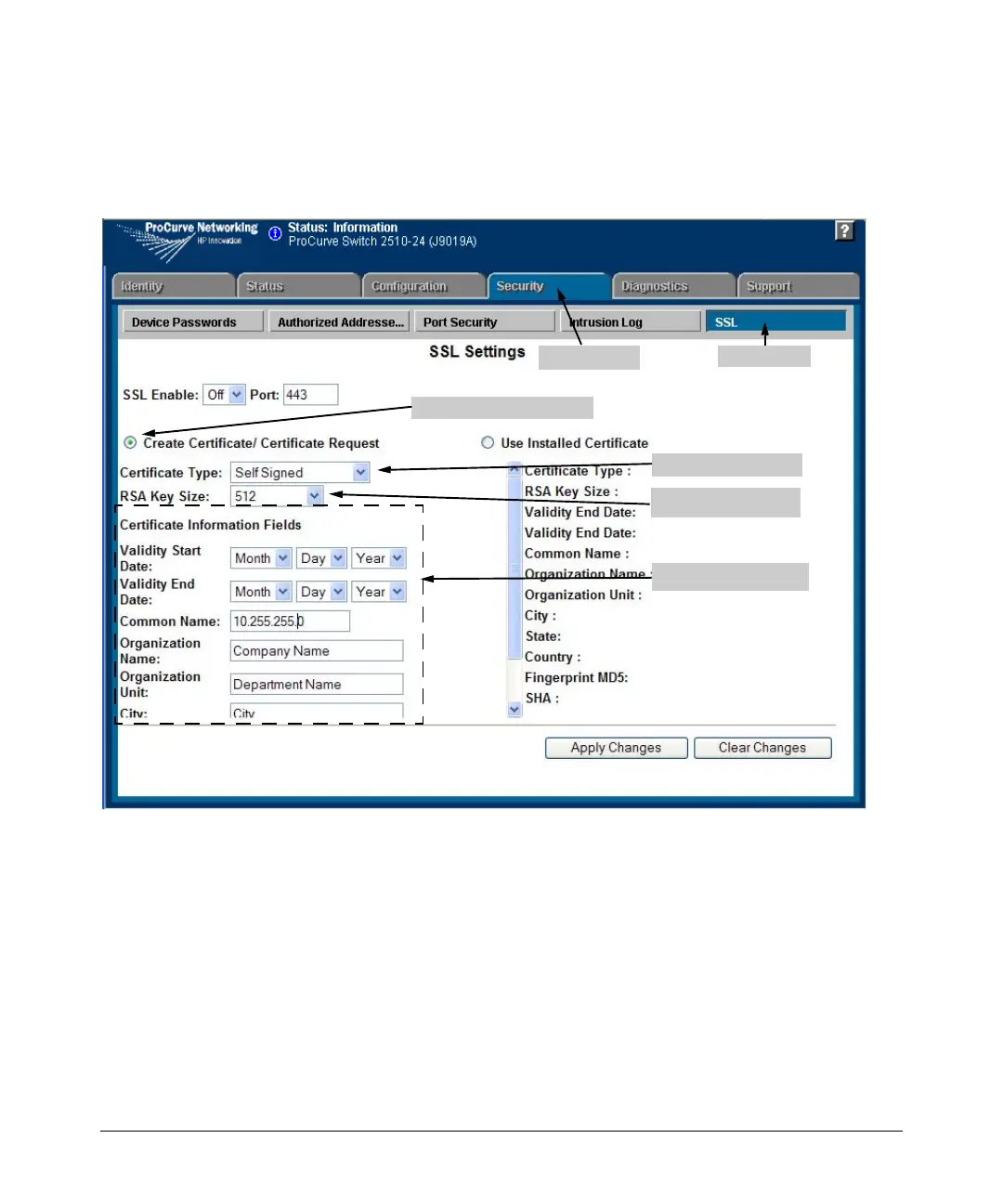Click 'Certificate Information Fields' label
Screen dimensions: 1003x1204
point(211,525)
